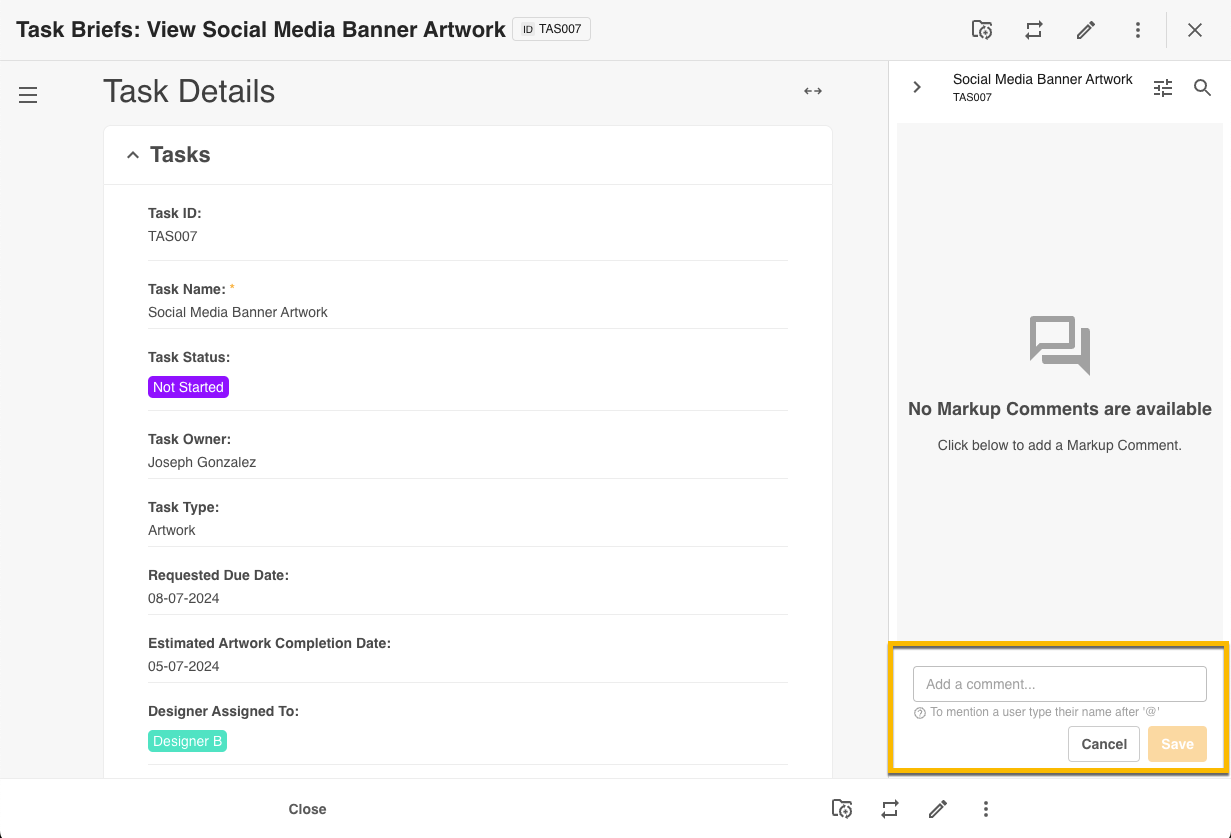This screenshot has height=838, width=1231.
Task: Close the Task Briefs dialog with X
Action: click(1195, 30)
